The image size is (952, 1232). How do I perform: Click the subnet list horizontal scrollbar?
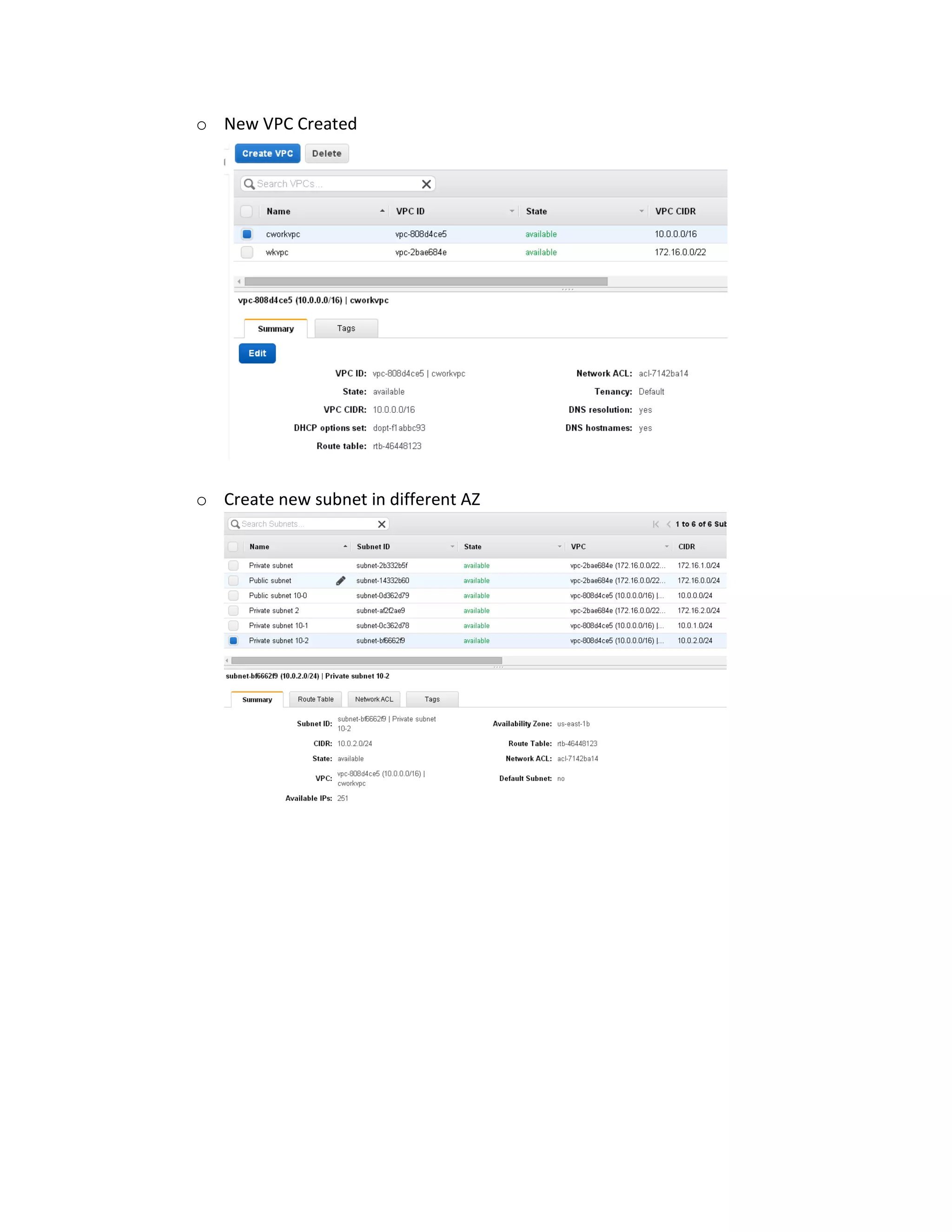click(367, 661)
